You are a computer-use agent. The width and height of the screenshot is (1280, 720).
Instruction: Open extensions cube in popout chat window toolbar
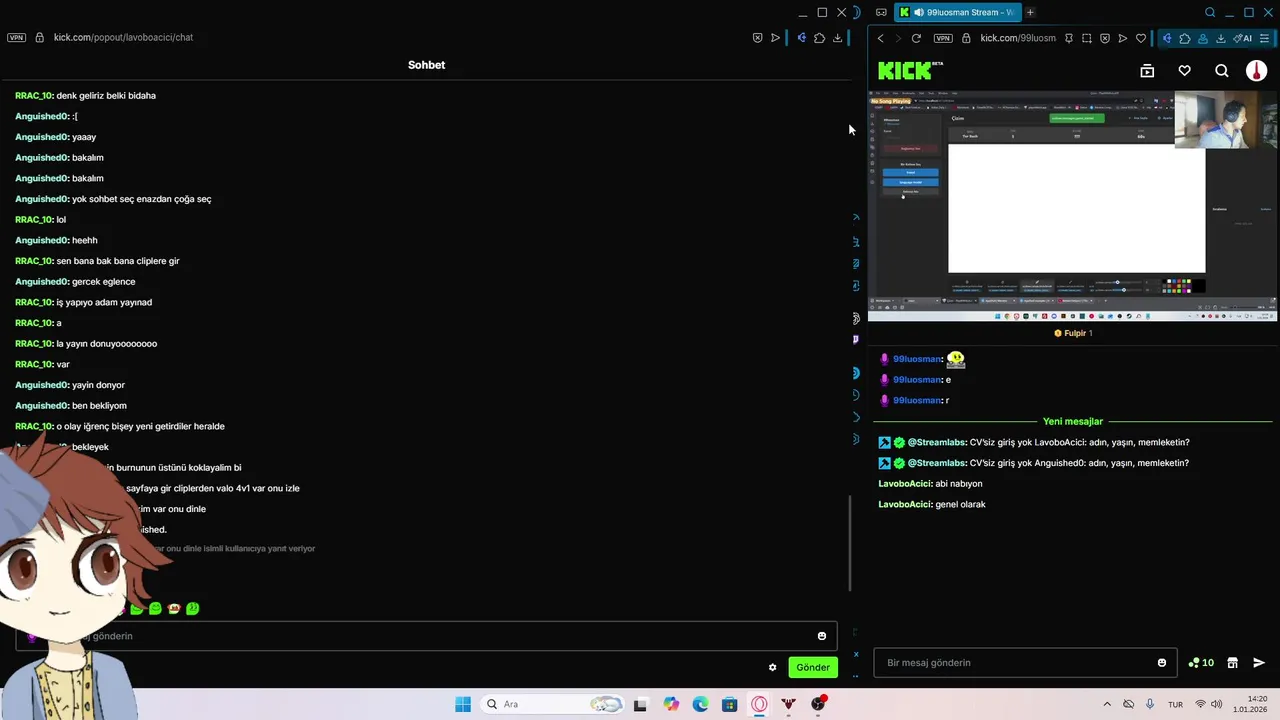tap(819, 37)
